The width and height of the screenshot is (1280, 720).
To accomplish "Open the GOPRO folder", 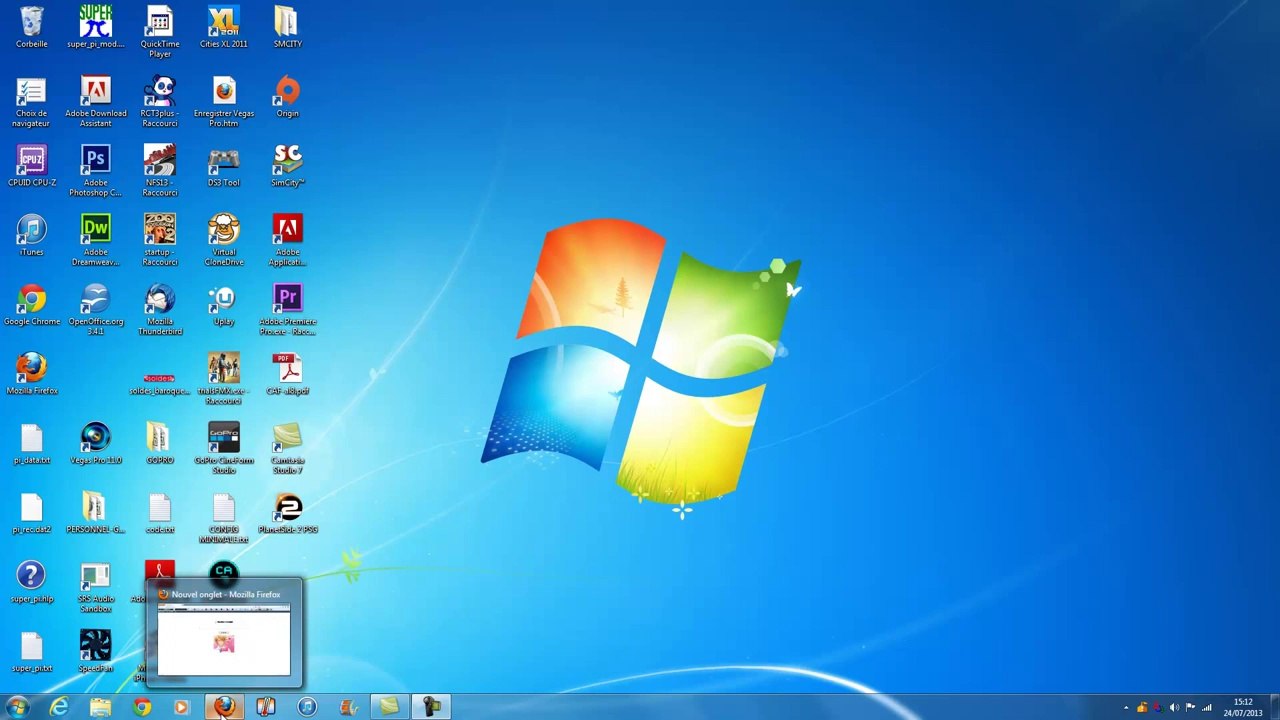I will click(x=159, y=444).
